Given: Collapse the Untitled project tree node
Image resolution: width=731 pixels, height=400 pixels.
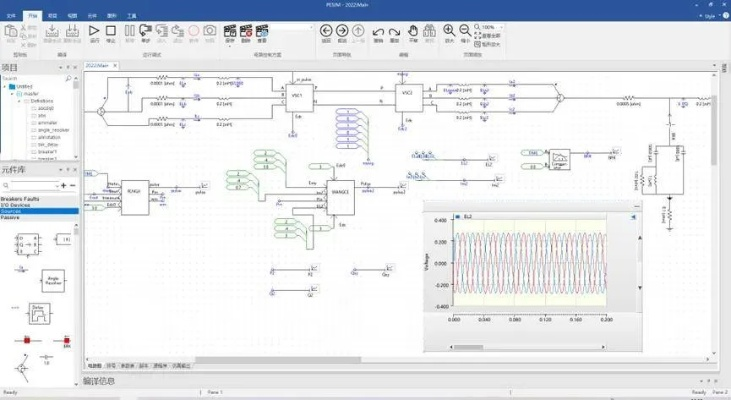Looking at the screenshot, I should pos(6,87).
